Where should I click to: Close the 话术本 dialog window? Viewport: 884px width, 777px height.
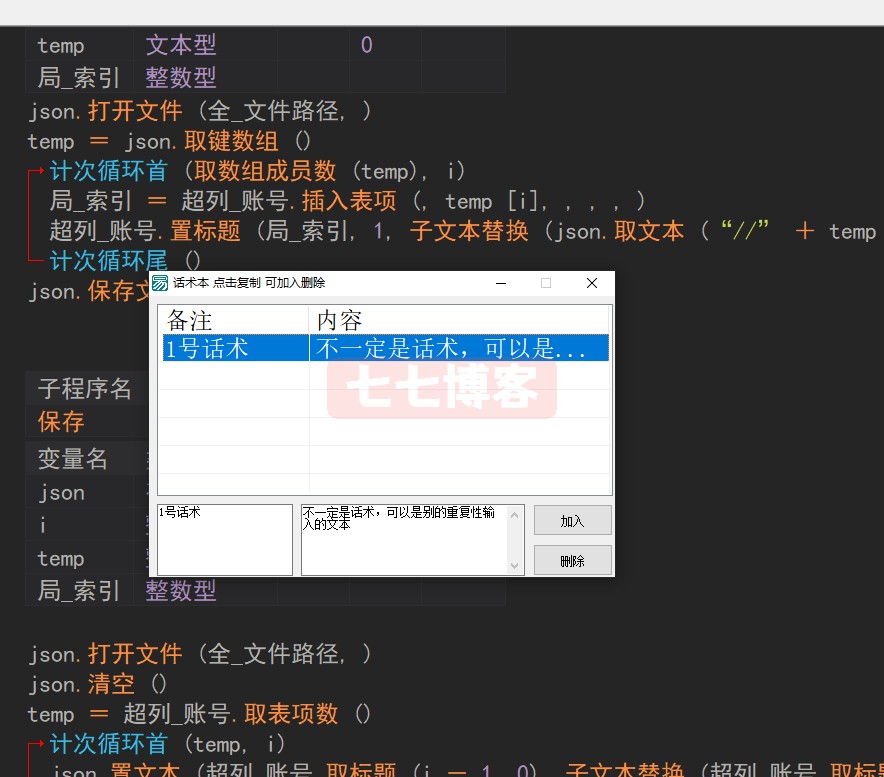(591, 283)
